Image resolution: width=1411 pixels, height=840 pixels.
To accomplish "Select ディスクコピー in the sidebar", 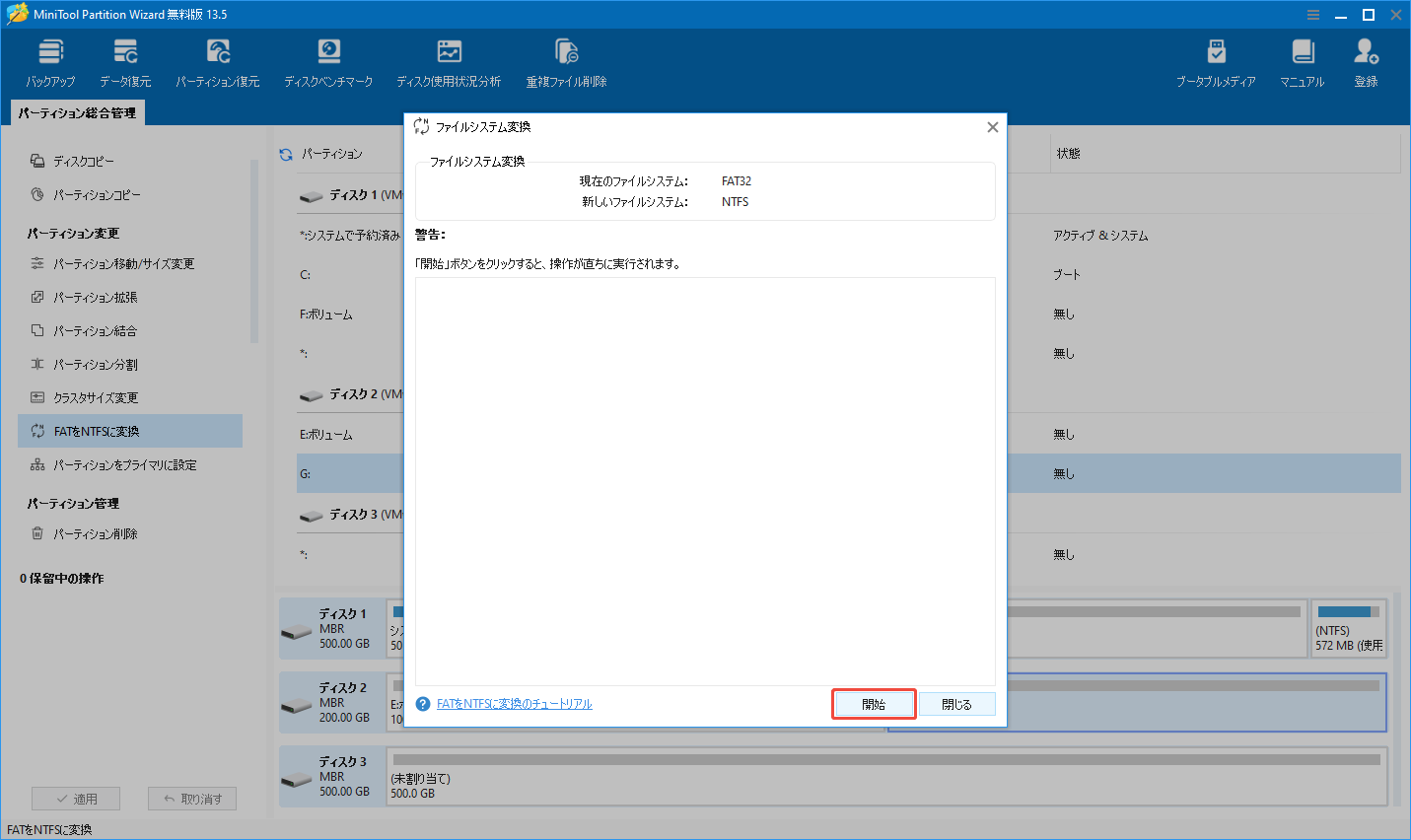I will [83, 160].
